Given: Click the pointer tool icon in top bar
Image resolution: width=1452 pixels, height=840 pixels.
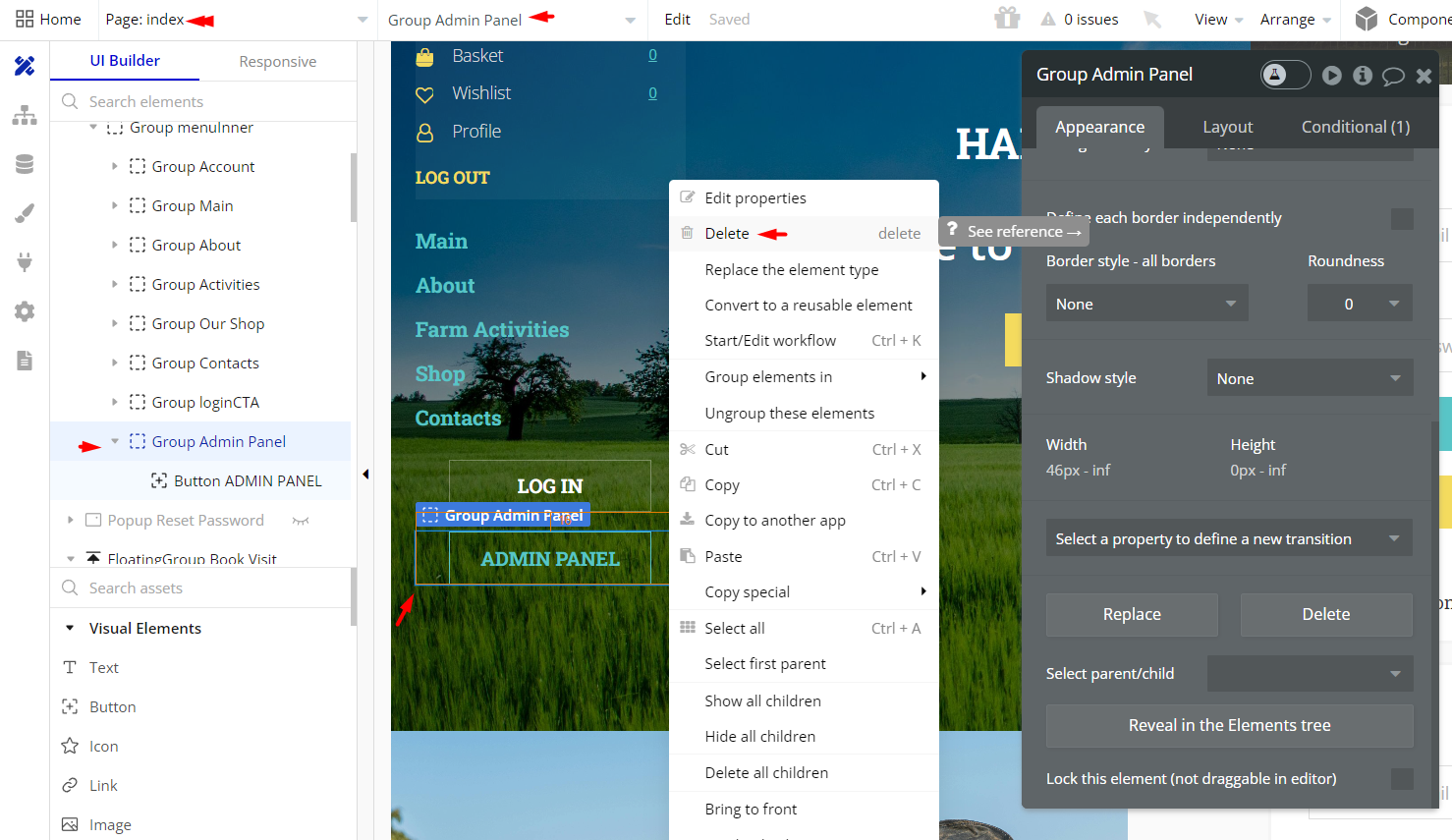Looking at the screenshot, I should (x=1152, y=19).
